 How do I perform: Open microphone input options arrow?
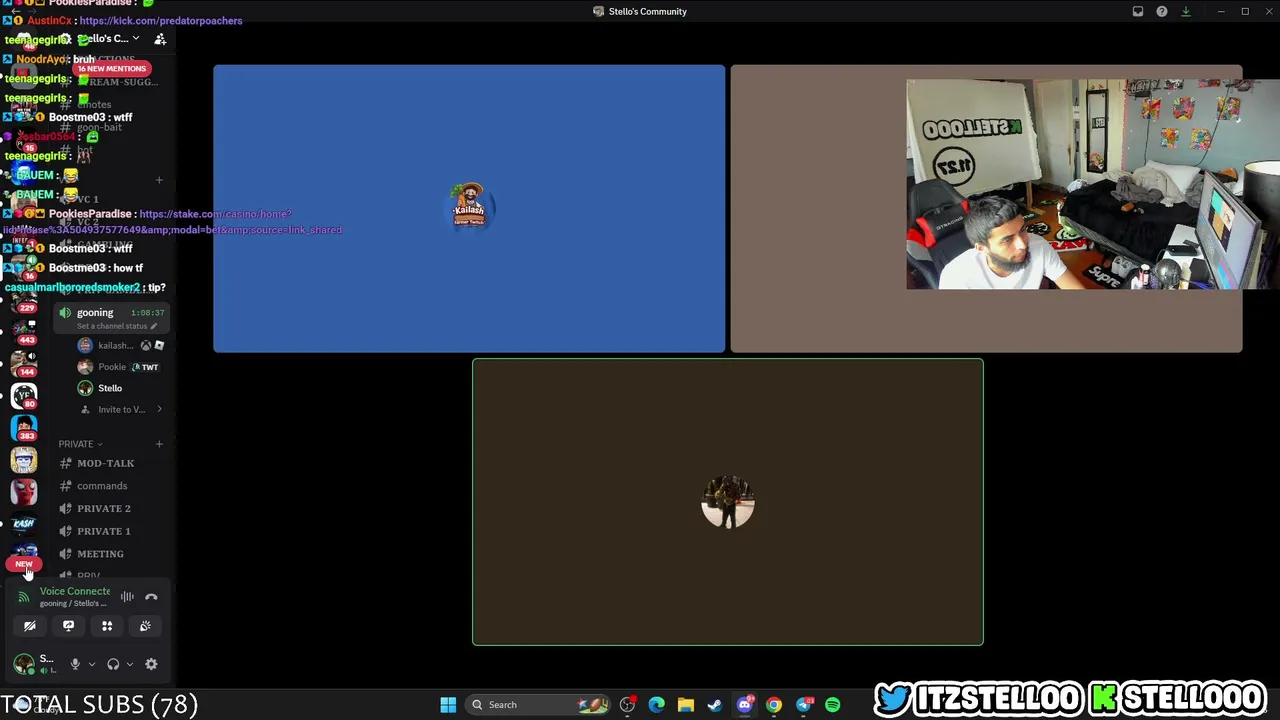(x=92, y=664)
